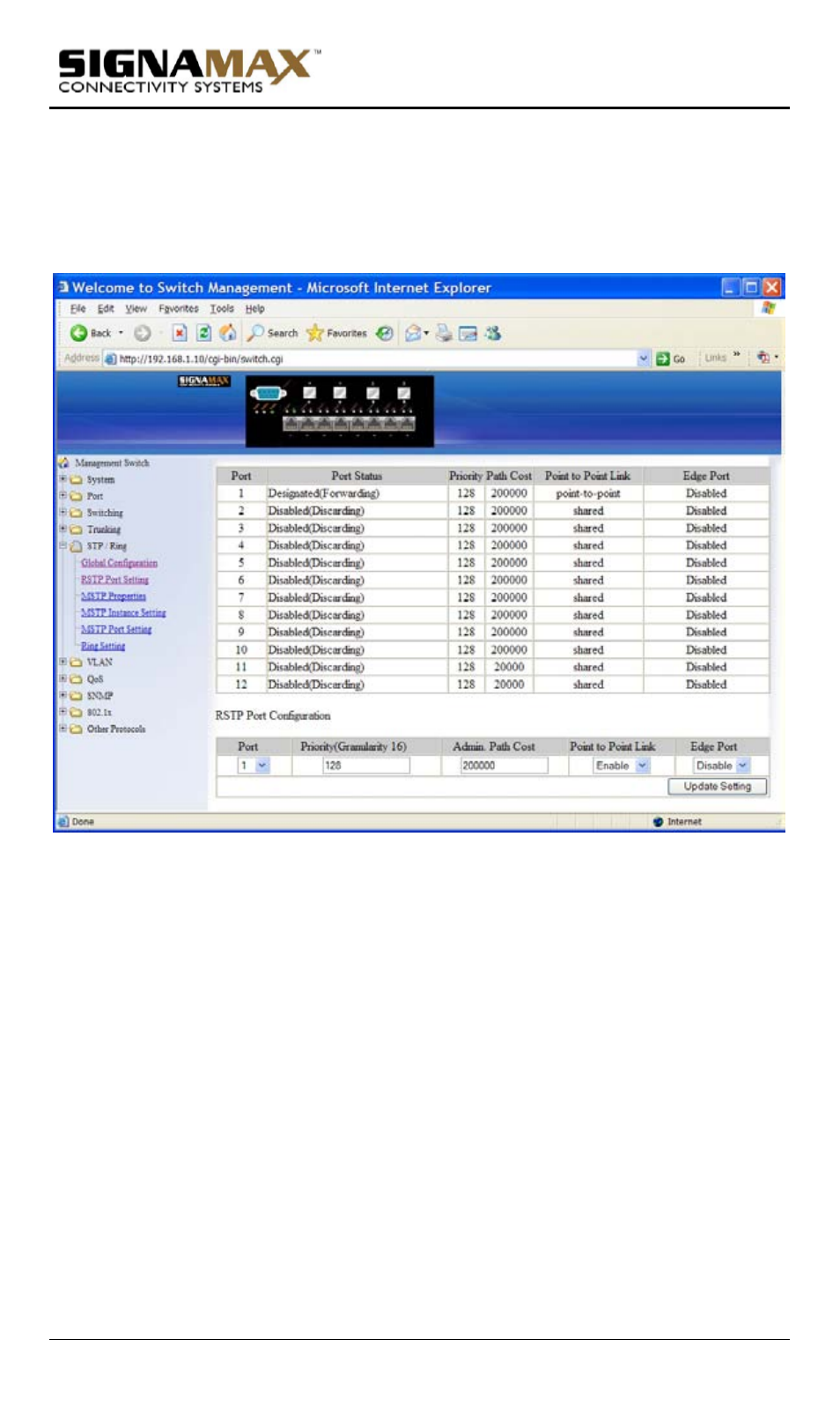Open the MSTP Instance Setting link
Viewport: 840px width, 1414px height.
tap(123, 612)
